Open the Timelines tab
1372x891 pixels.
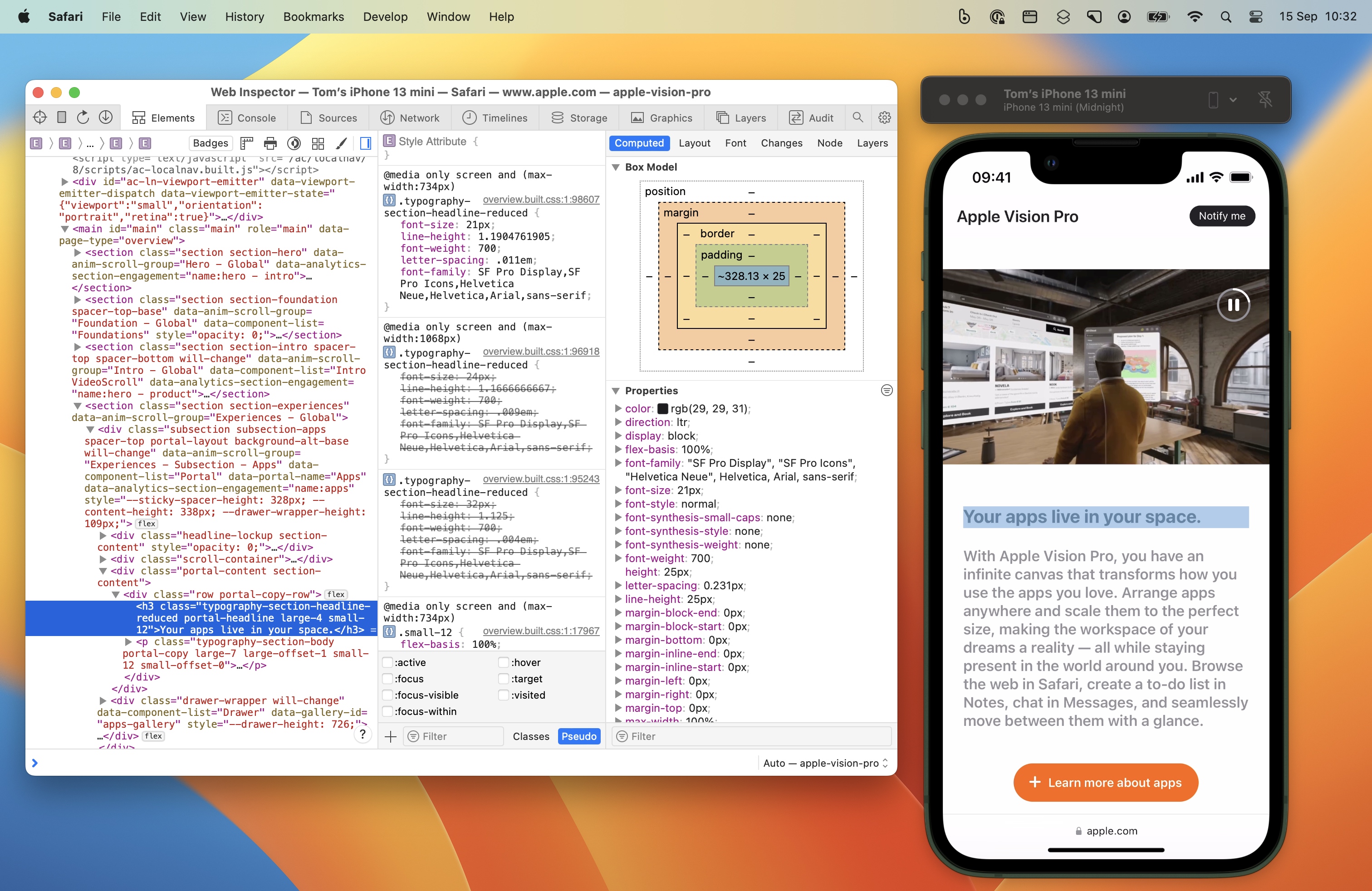tap(495, 117)
